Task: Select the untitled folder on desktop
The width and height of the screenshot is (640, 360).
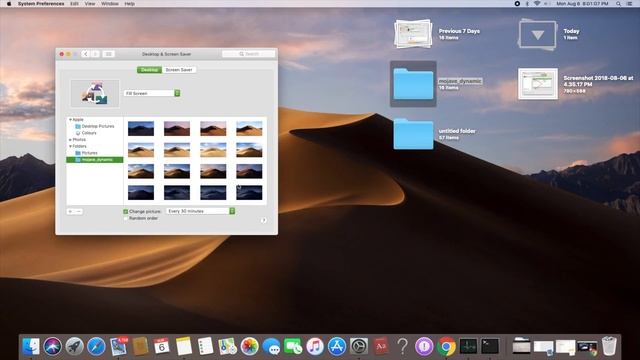Action: point(413,134)
